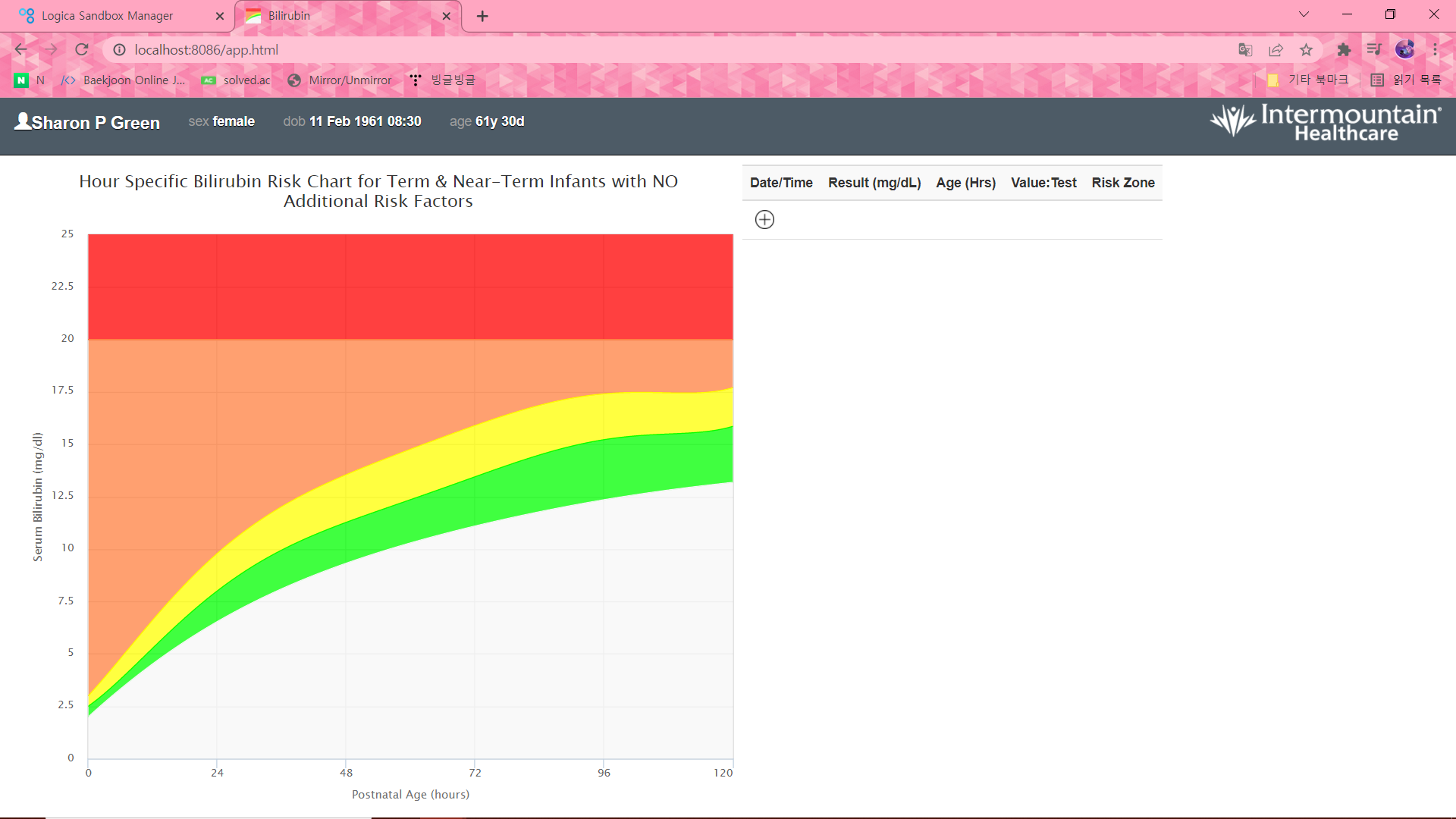Click the add bilirubin result plus icon
Viewport: 1456px width, 819px height.
pyautogui.click(x=764, y=220)
